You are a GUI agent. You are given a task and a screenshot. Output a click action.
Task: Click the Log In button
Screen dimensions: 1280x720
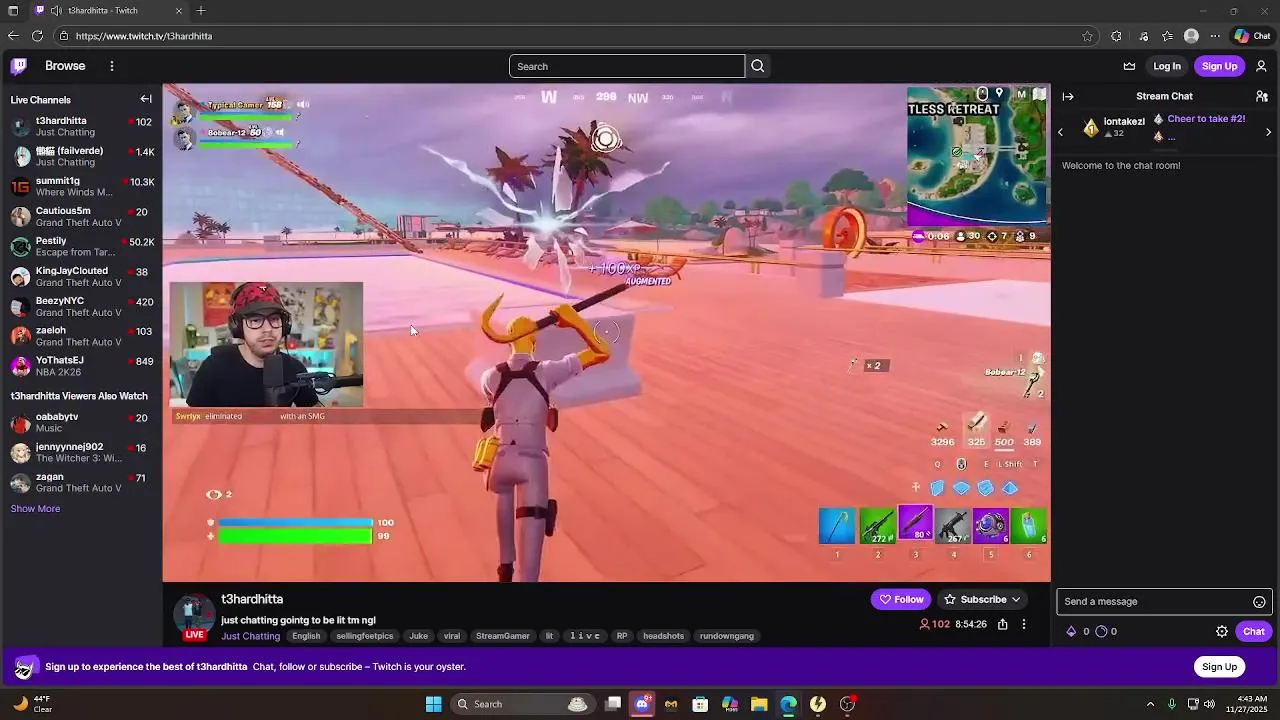click(x=1167, y=66)
